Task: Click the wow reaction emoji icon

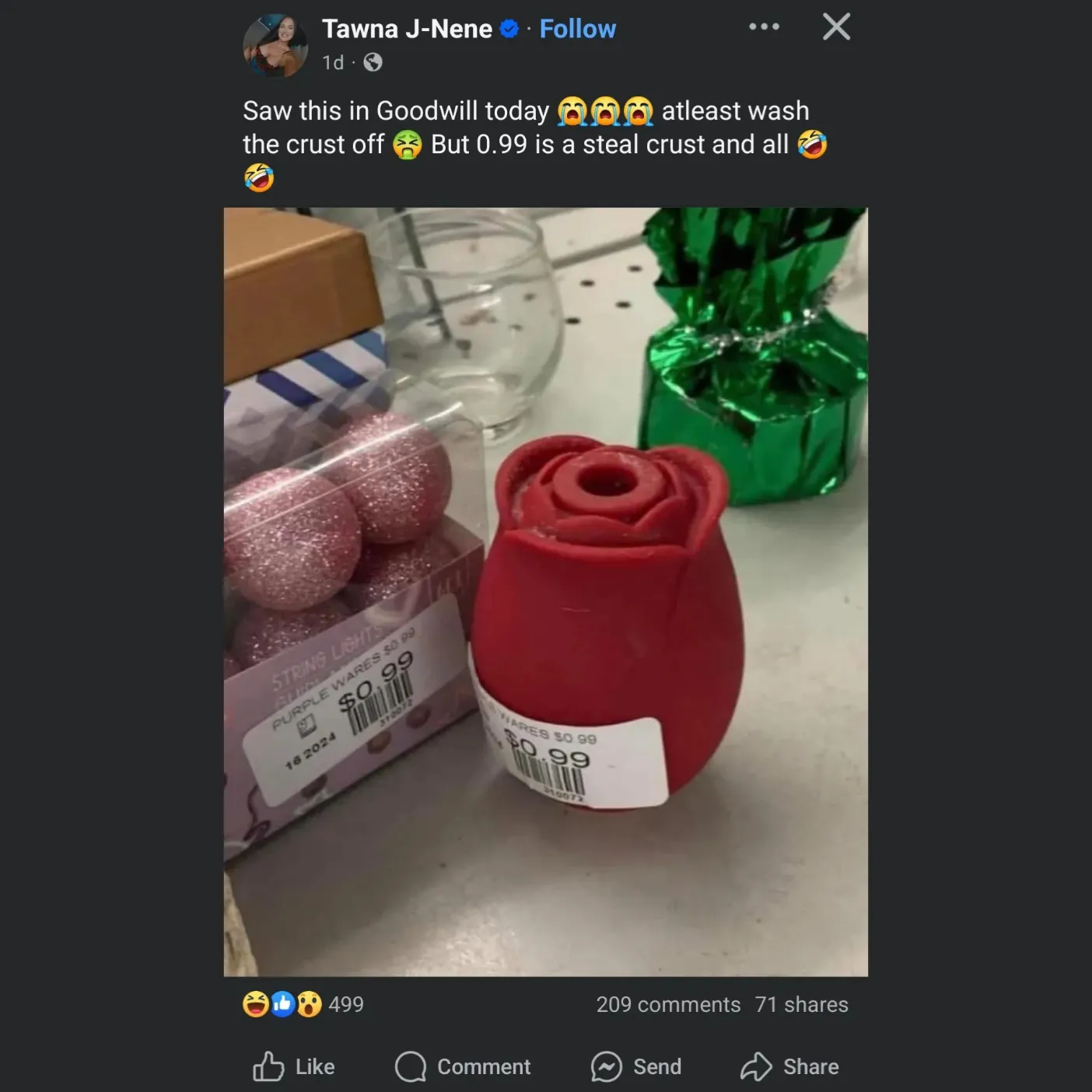Action: pos(309,1004)
